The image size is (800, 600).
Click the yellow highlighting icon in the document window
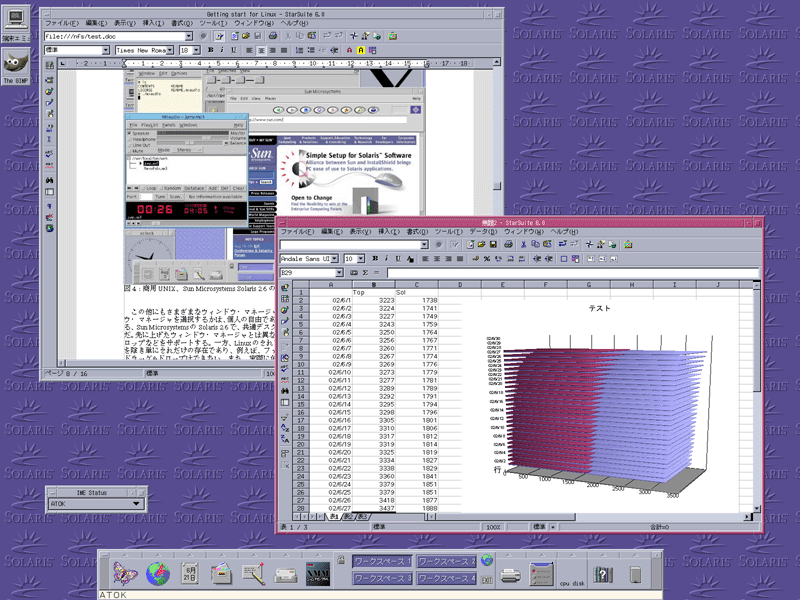pyautogui.click(x=361, y=50)
